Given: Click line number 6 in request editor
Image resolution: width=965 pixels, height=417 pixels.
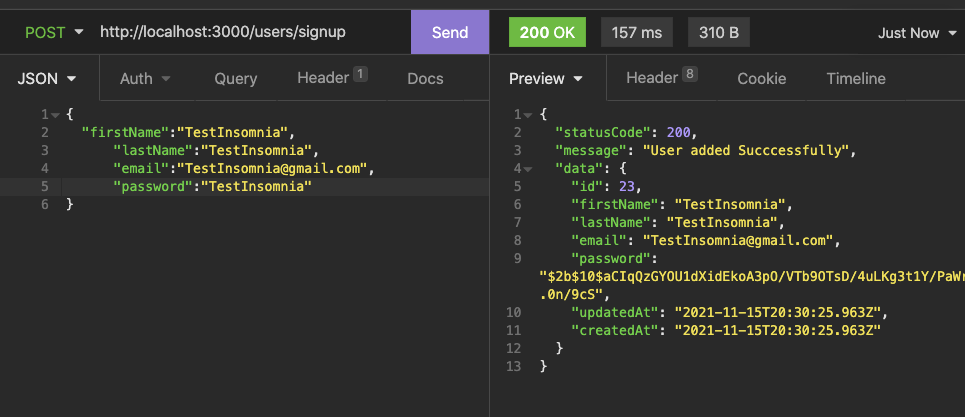Looking at the screenshot, I should [45, 204].
